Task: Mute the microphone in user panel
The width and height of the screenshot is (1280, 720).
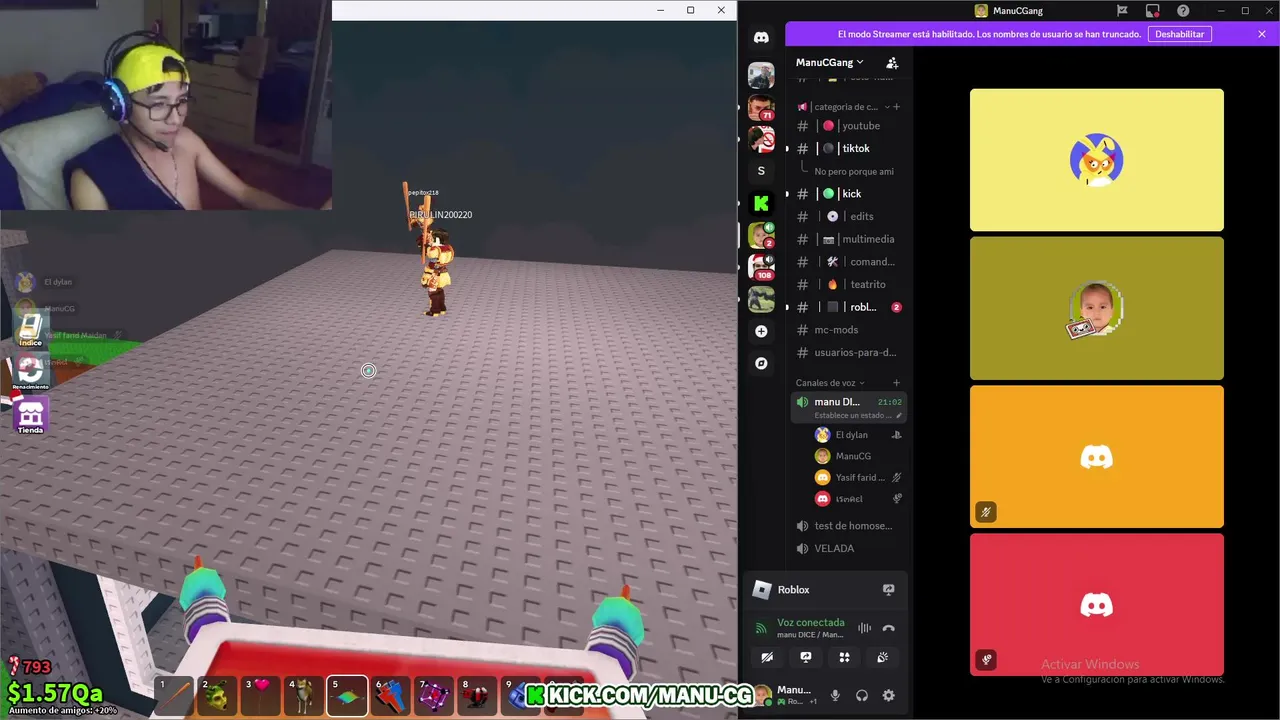Action: click(x=835, y=695)
